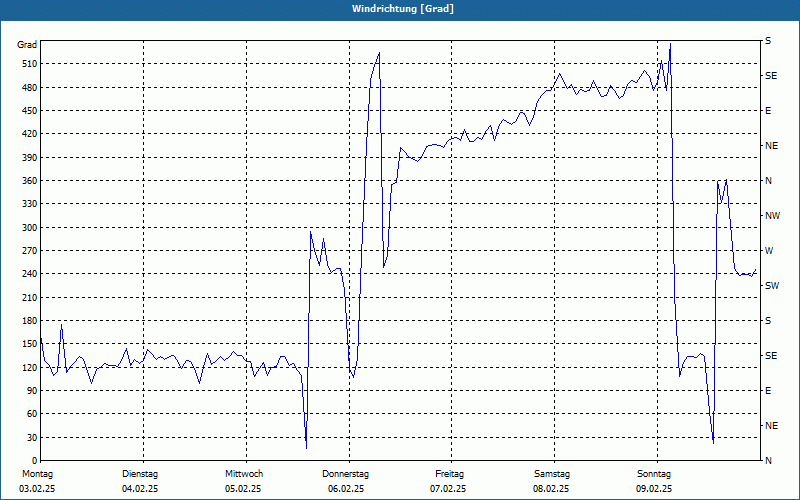Select the 210 y-axis value

tap(30, 297)
